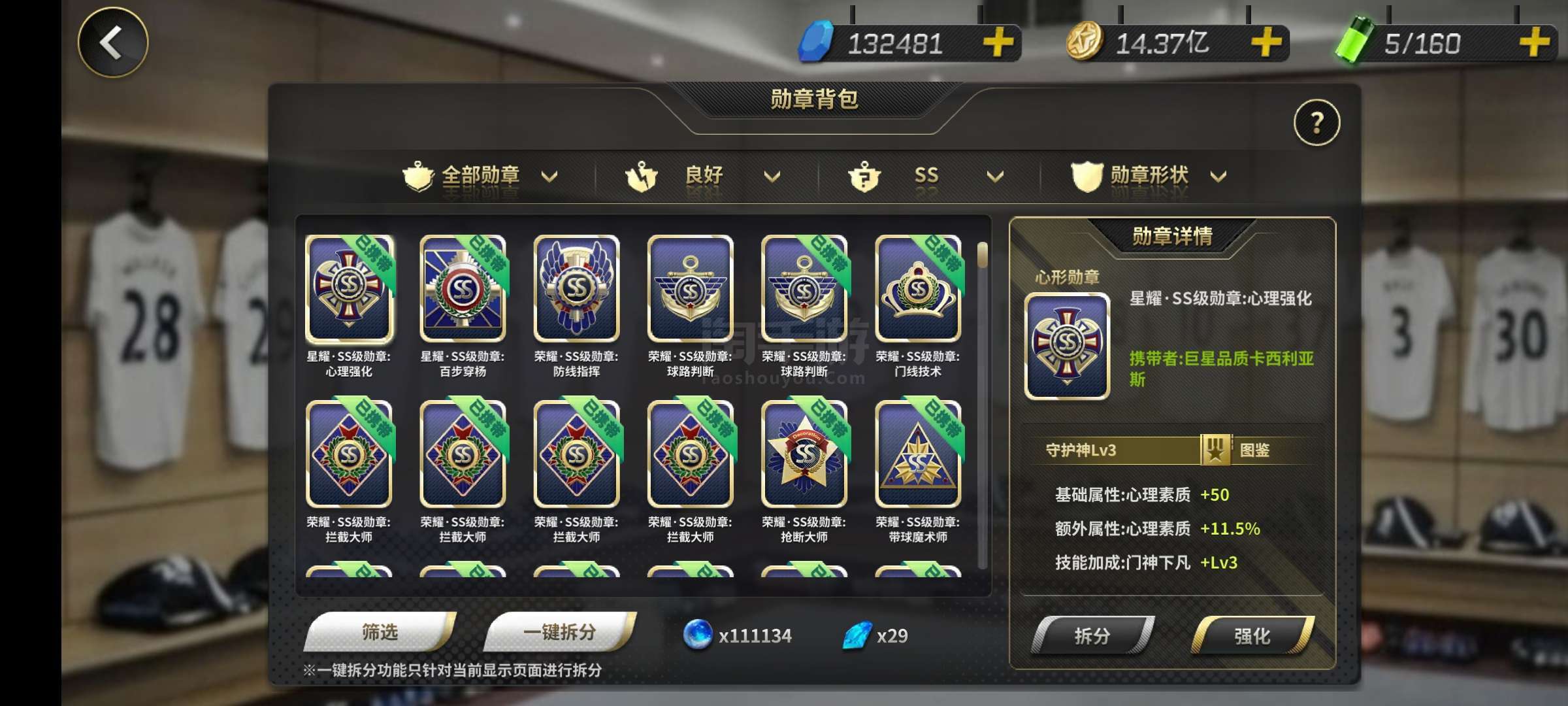Select the 门线技术 crown medal icon

[x=918, y=288]
